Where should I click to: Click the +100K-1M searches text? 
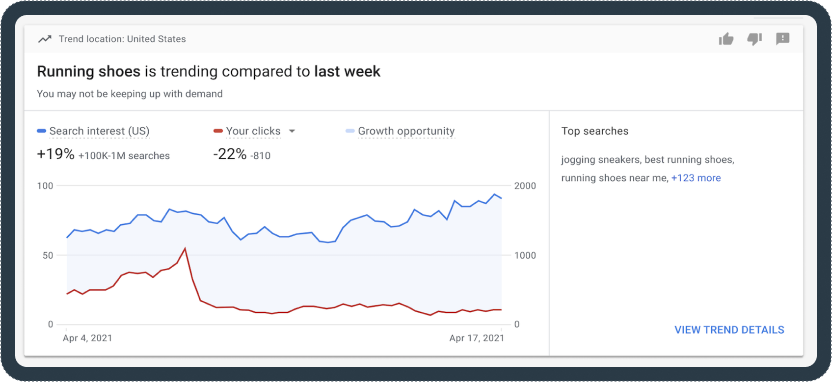[124, 156]
